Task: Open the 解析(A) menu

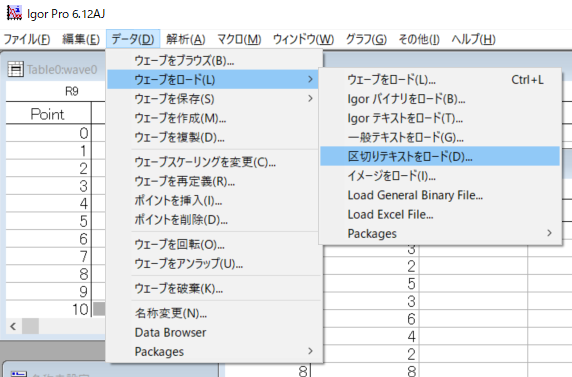Action: [x=186, y=39]
